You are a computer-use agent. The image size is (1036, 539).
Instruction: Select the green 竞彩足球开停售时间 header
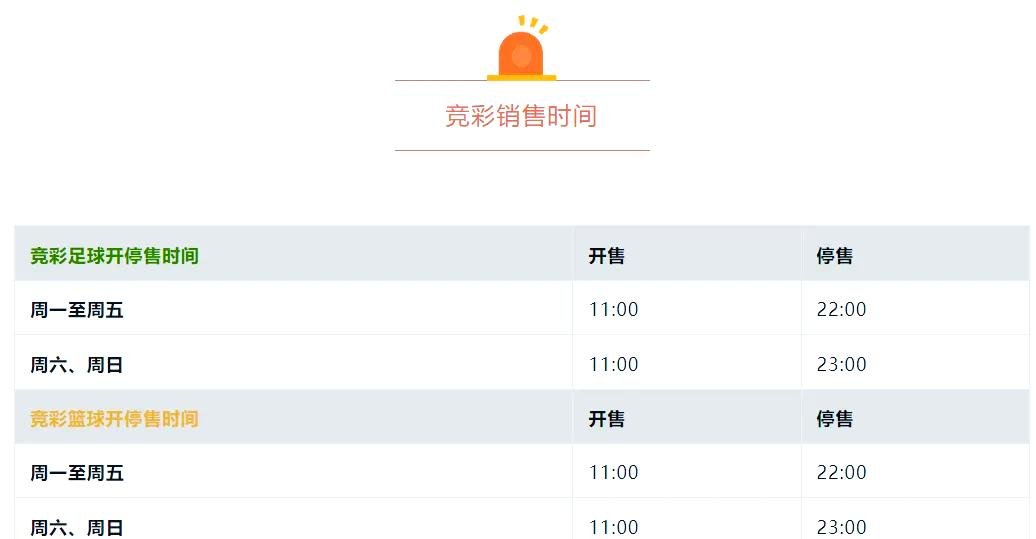click(114, 256)
